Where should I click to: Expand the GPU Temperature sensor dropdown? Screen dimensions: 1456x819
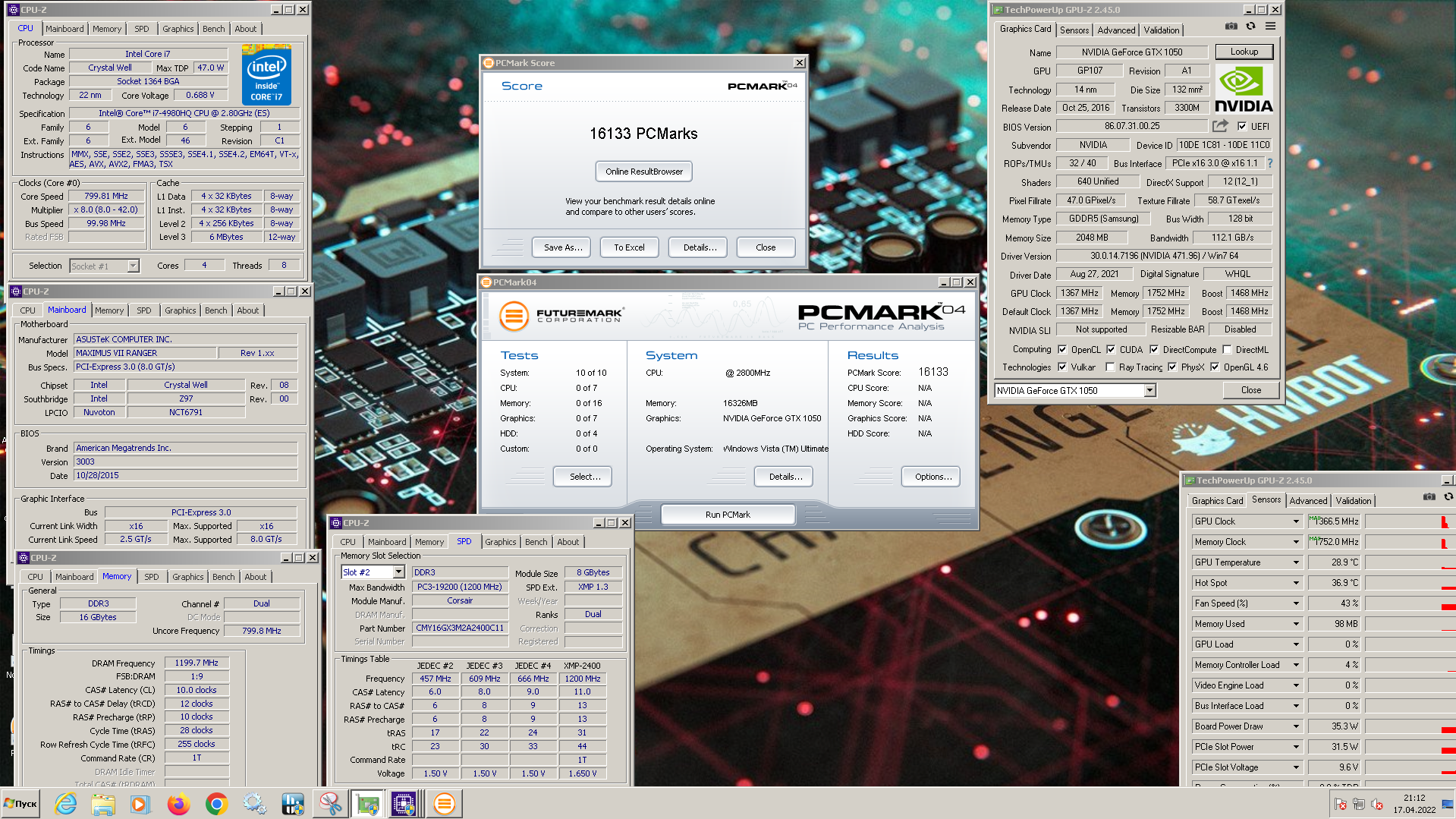[1296, 562]
